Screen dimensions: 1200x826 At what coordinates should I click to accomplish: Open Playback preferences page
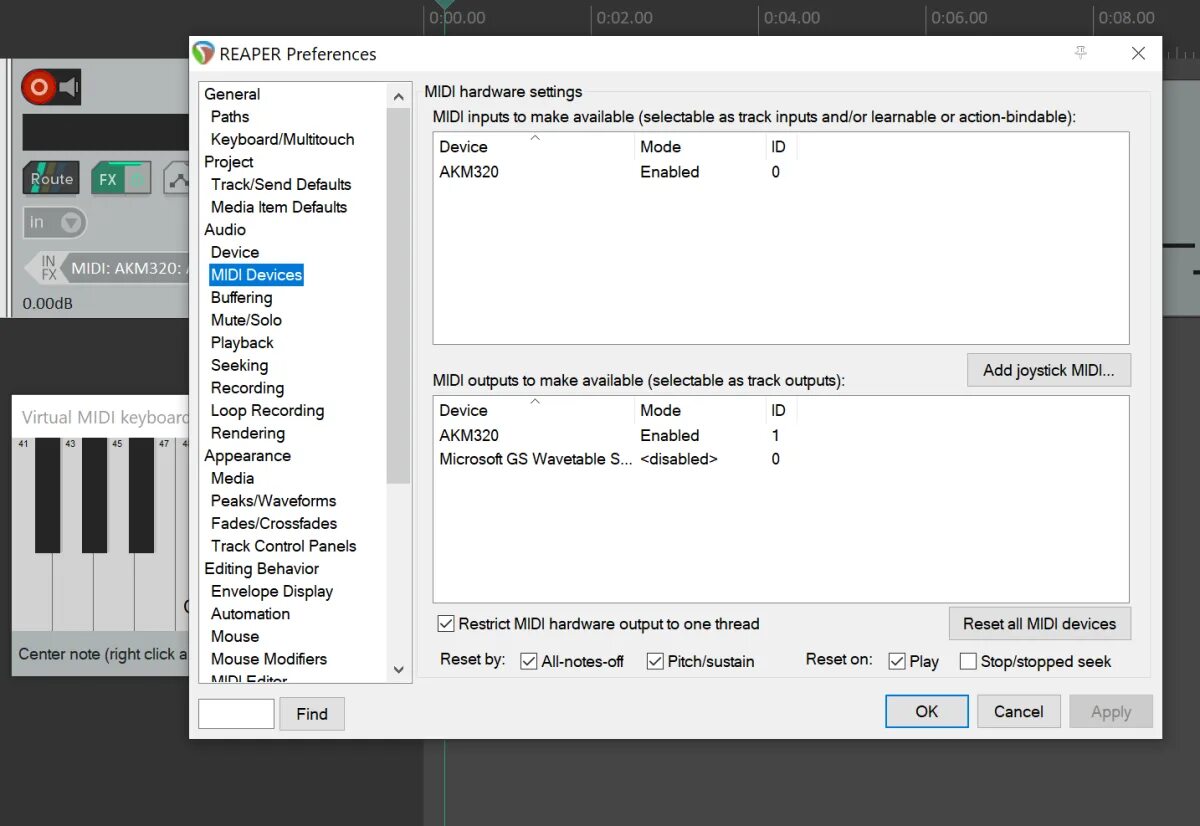(x=242, y=343)
